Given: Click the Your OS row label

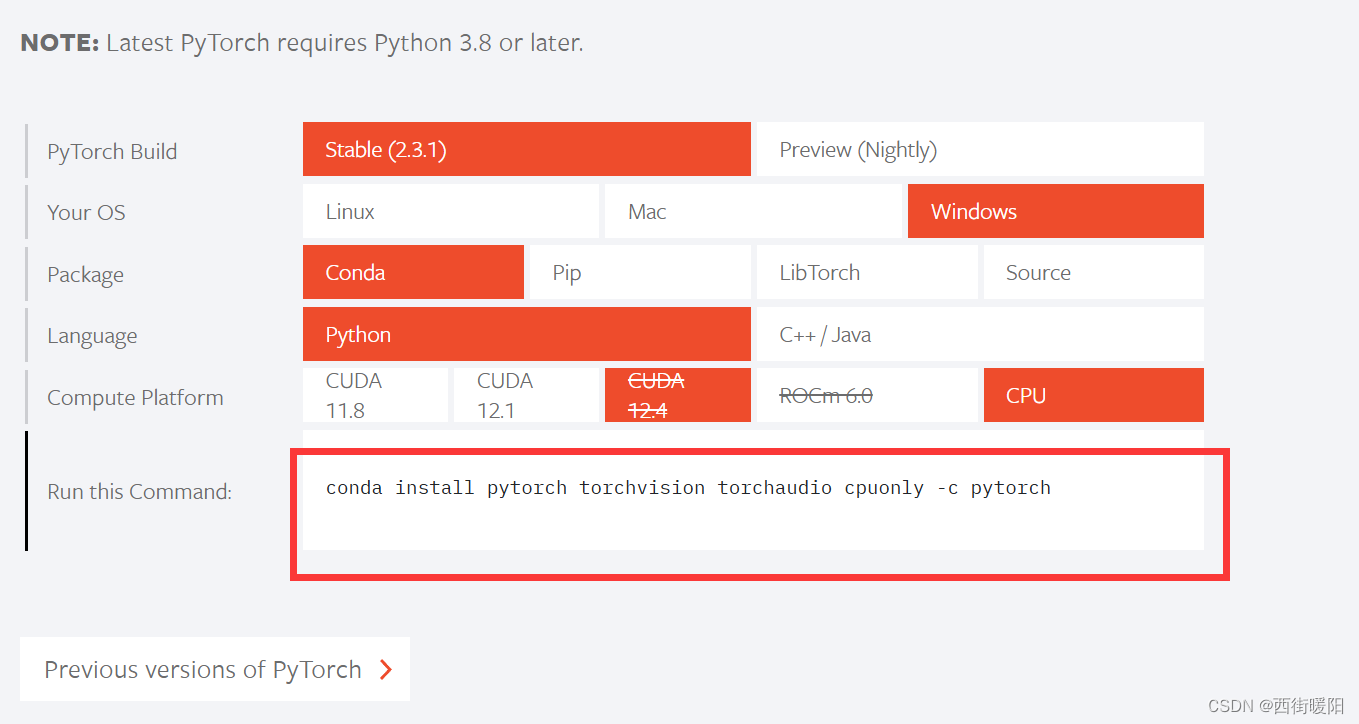Looking at the screenshot, I should (x=86, y=212).
